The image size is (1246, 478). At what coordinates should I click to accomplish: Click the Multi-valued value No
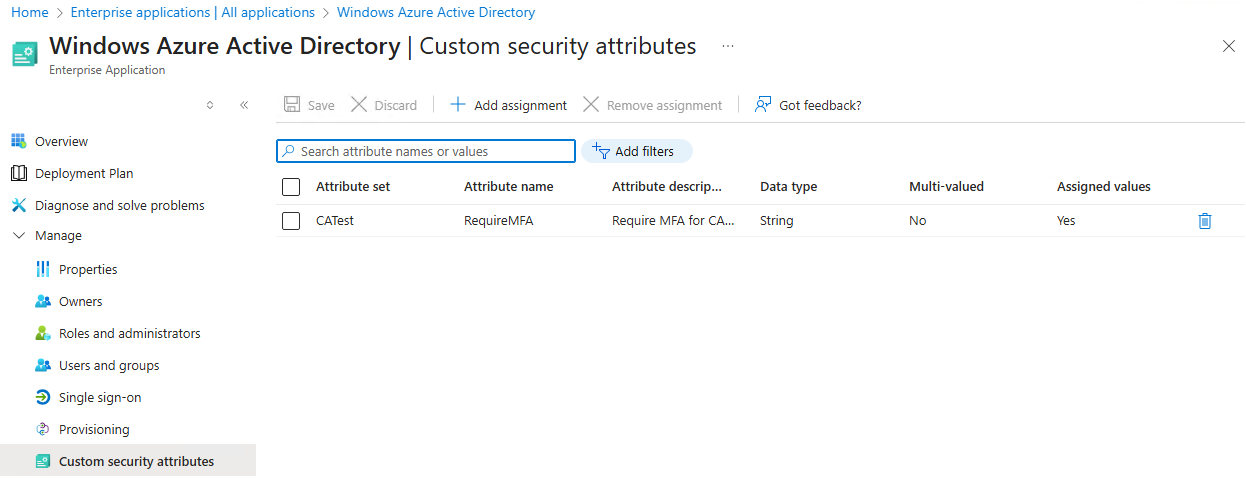pyautogui.click(x=918, y=221)
